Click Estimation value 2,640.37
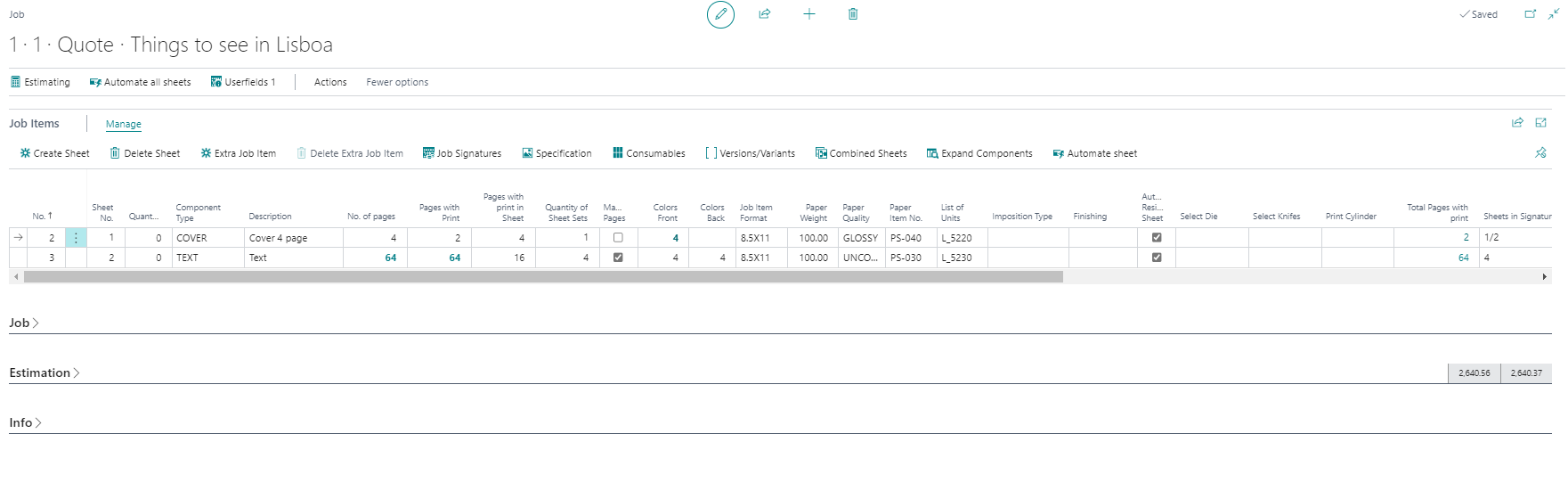1568x483 pixels. click(x=1526, y=373)
